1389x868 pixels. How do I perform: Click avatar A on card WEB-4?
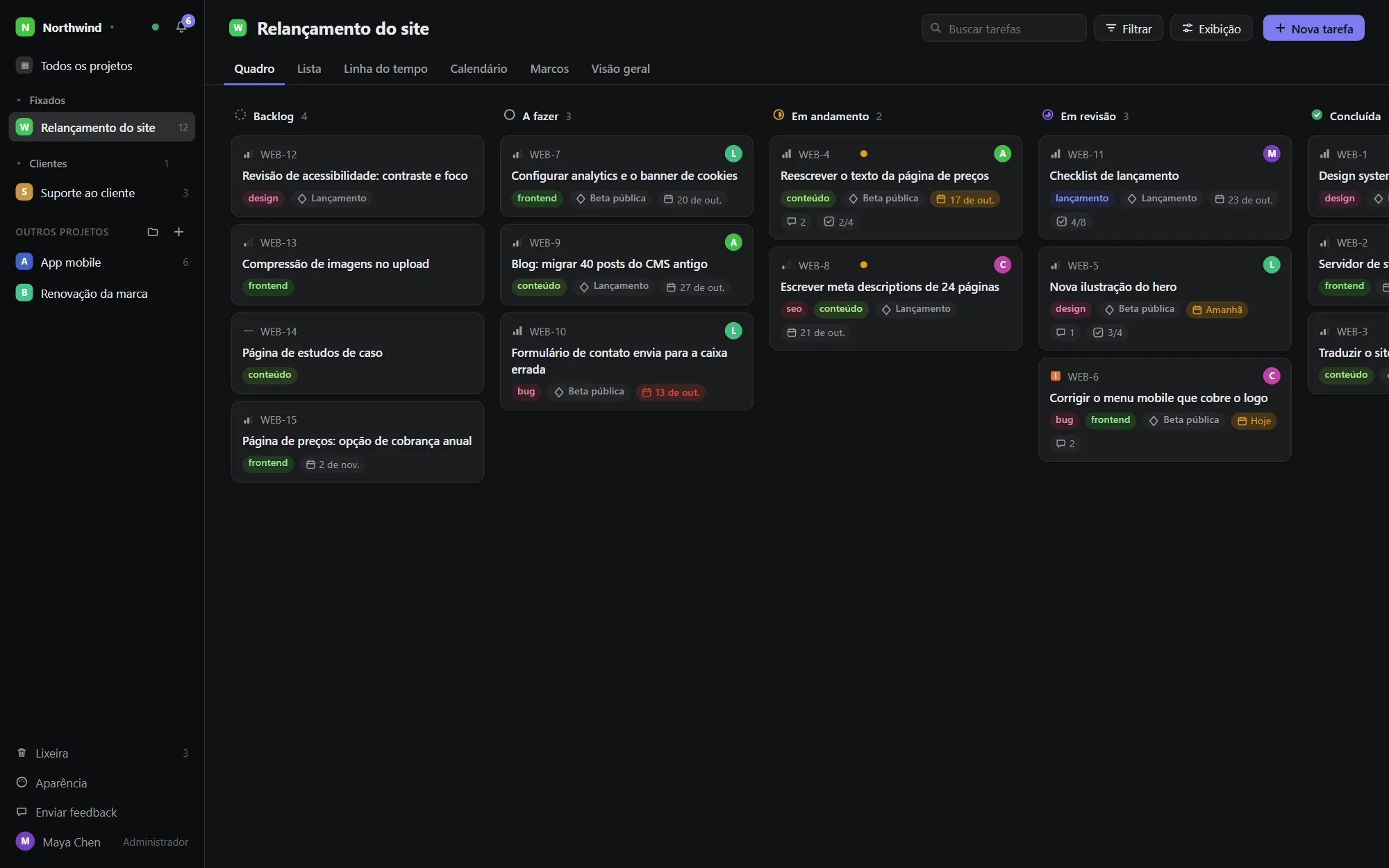1002,153
